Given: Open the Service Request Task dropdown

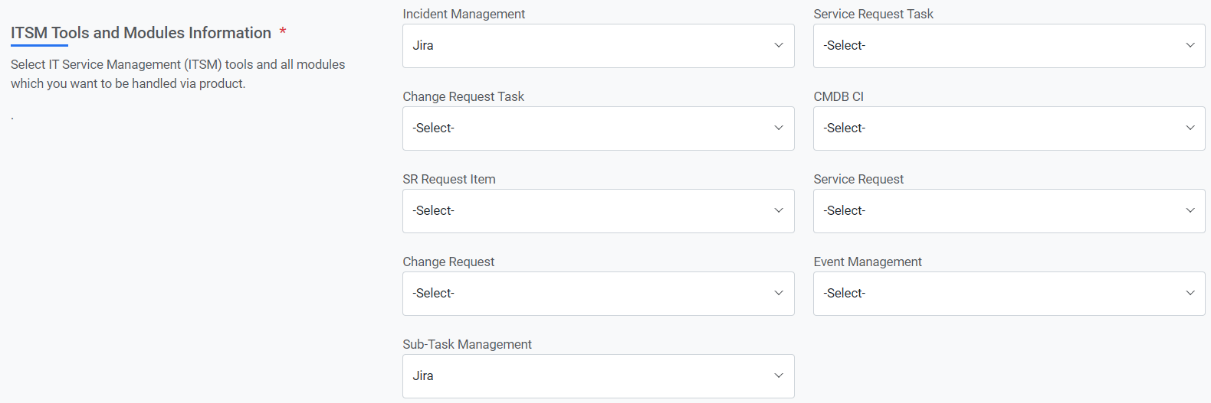Looking at the screenshot, I should (x=1009, y=46).
